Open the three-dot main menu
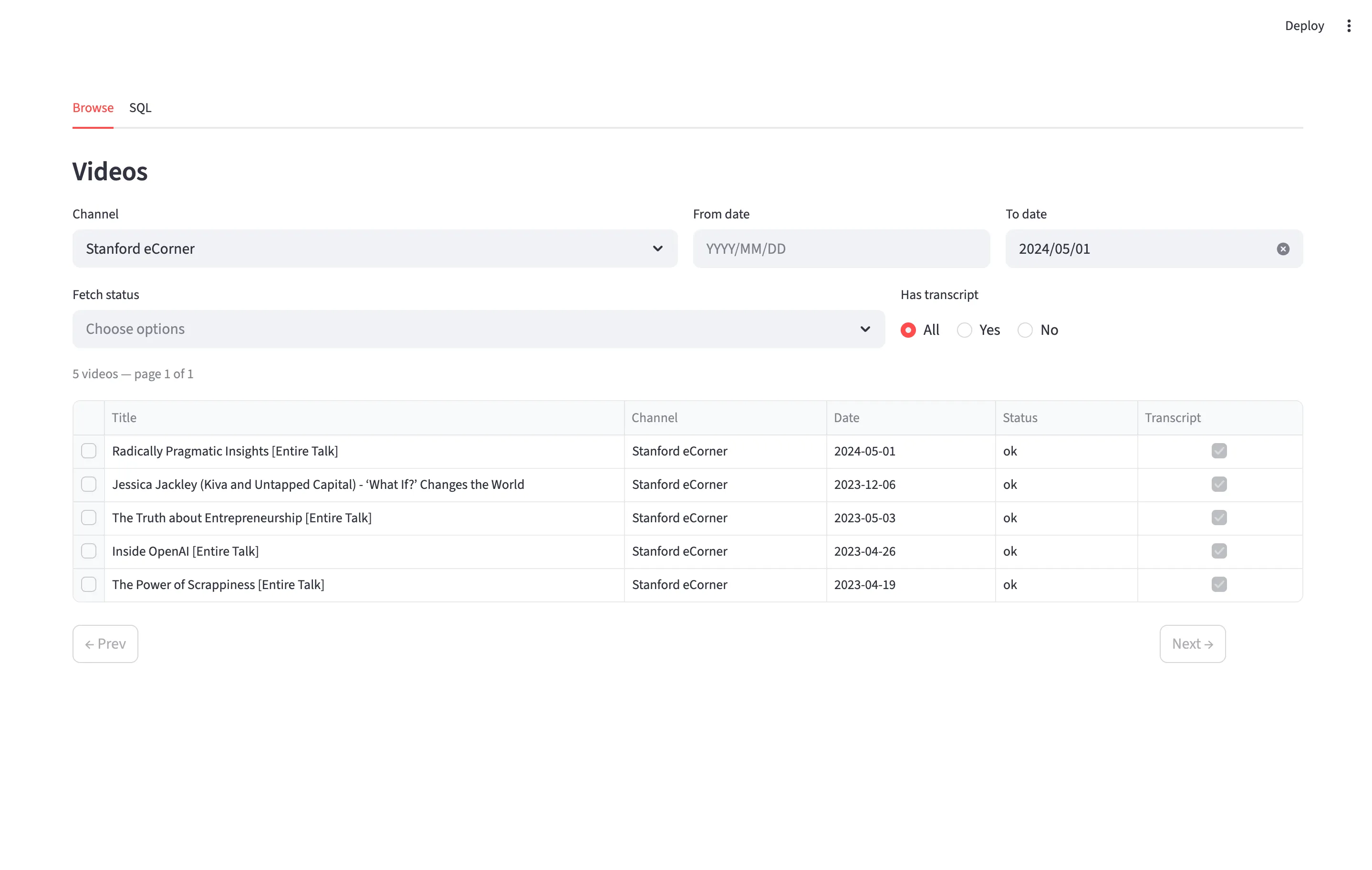The image size is (1372, 870). tap(1348, 26)
